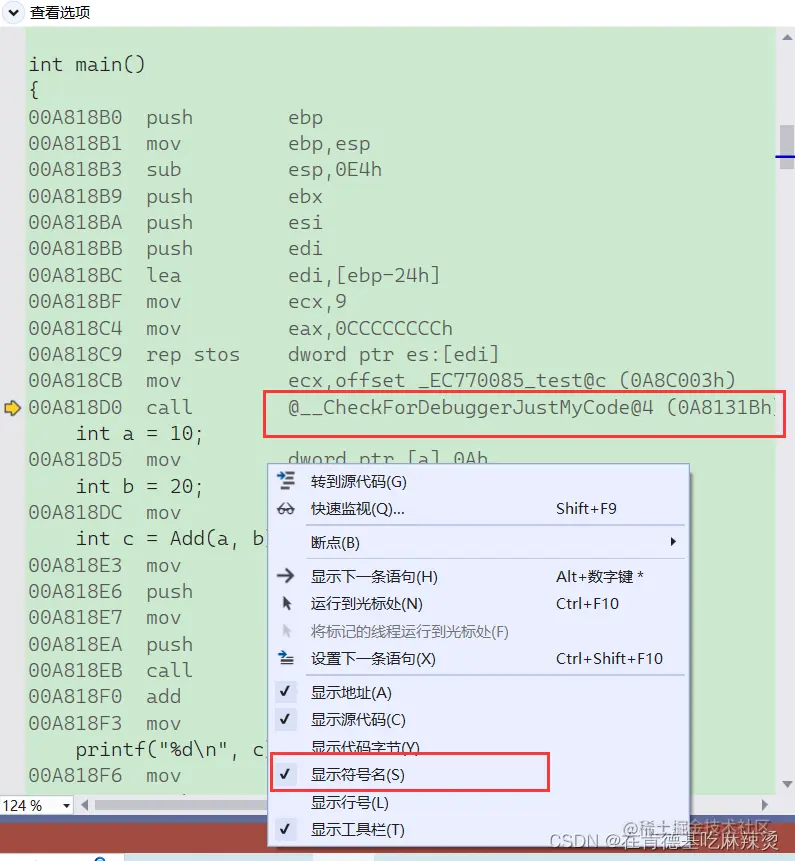
Task: Click the go-to-source icon beside 转到源代码
Action: (285, 481)
